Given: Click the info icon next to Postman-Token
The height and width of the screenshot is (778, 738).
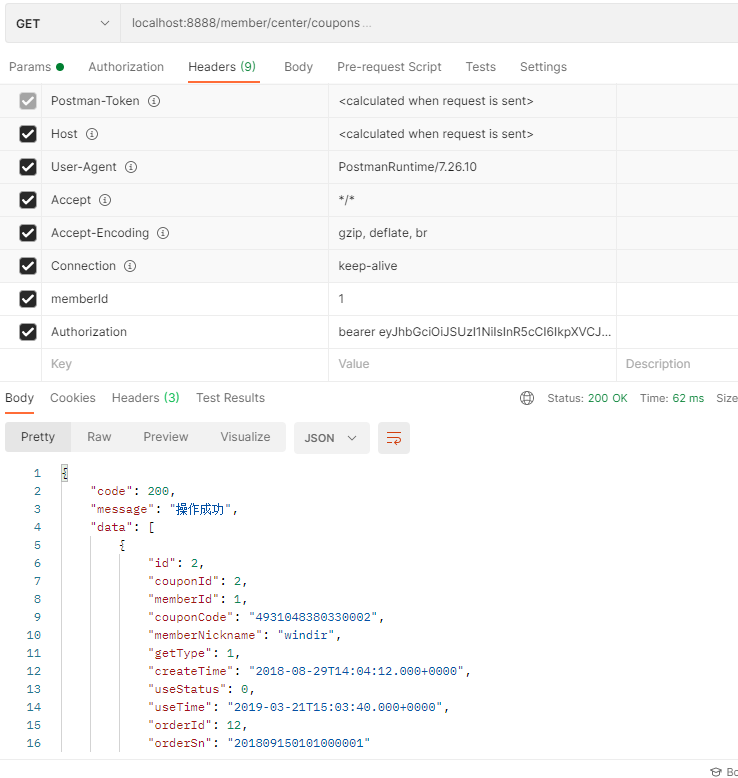Looking at the screenshot, I should coord(154,101).
